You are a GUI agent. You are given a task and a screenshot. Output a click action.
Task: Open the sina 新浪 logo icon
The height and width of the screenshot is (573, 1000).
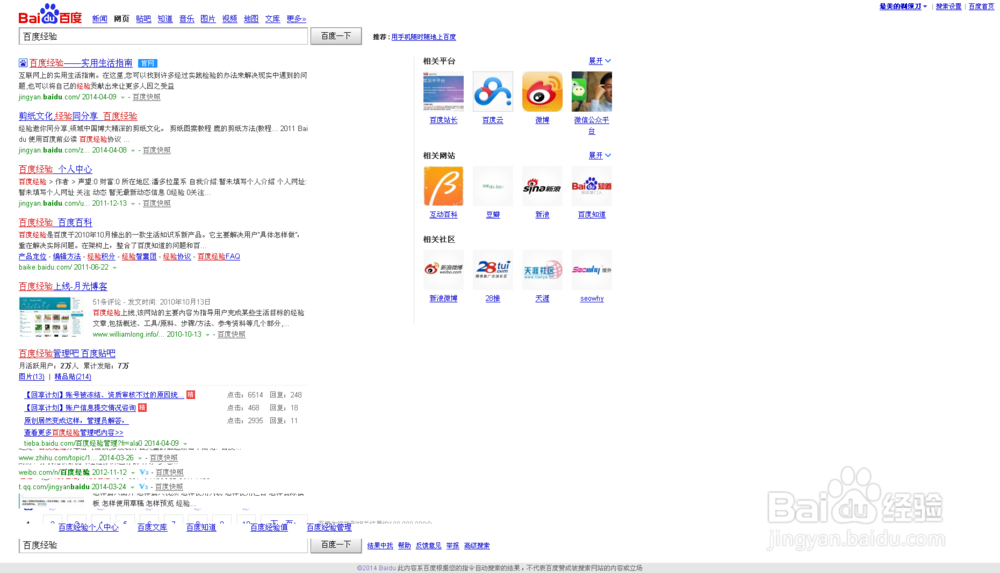point(542,186)
